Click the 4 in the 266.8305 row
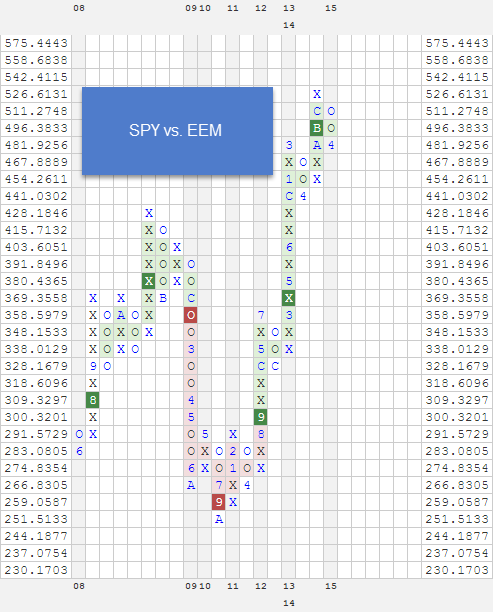 click(x=247, y=485)
